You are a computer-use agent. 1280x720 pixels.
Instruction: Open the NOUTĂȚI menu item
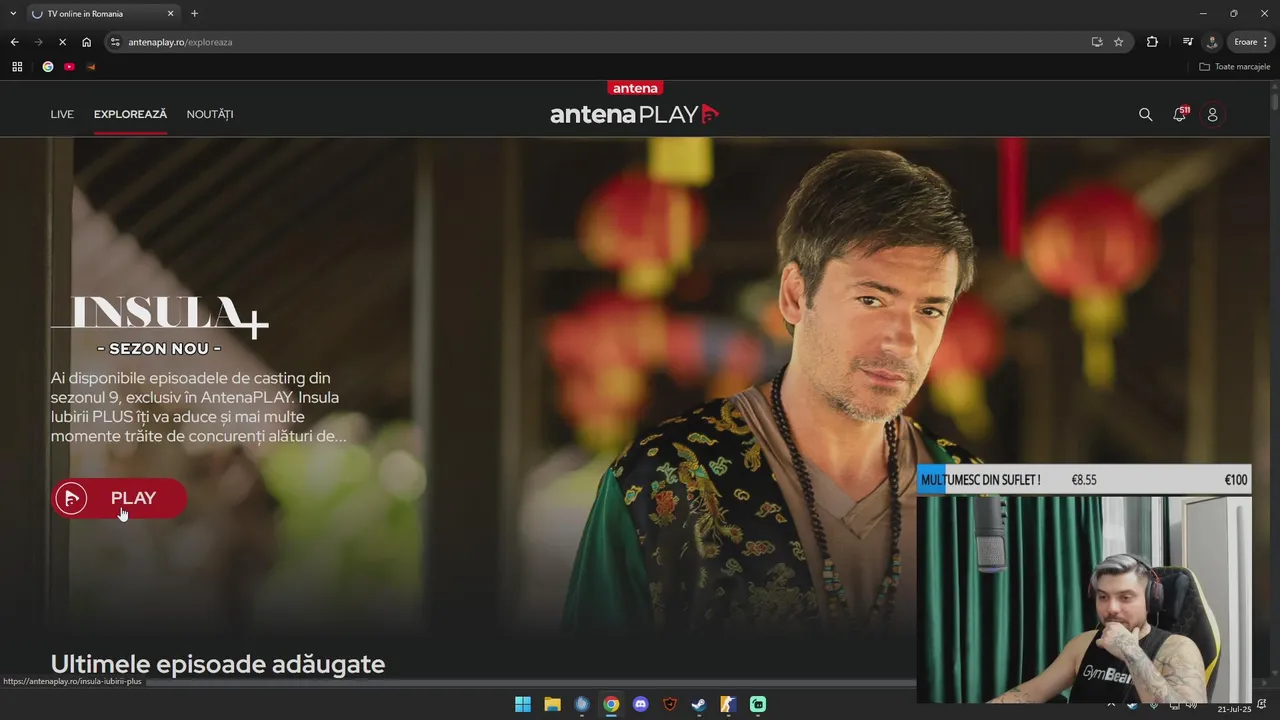point(210,114)
